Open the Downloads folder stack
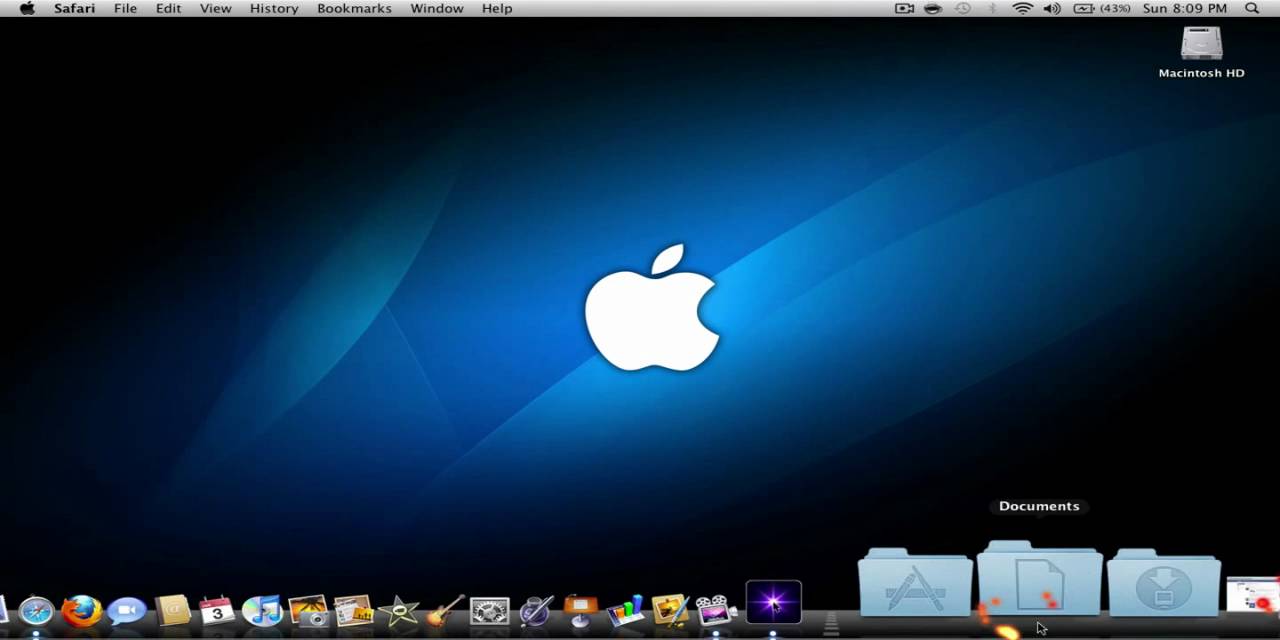Viewport: 1280px width, 640px height. tap(1164, 582)
